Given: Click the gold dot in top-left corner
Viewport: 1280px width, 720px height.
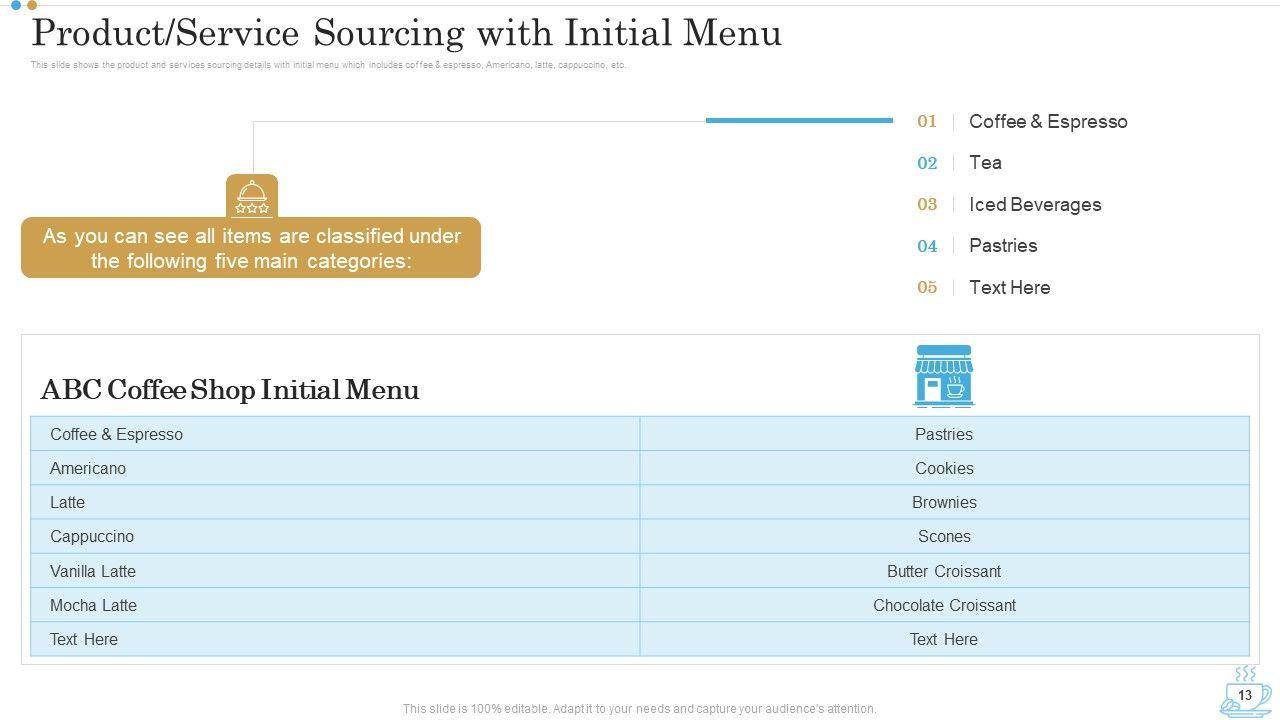Looking at the screenshot, I should tap(32, 5).
